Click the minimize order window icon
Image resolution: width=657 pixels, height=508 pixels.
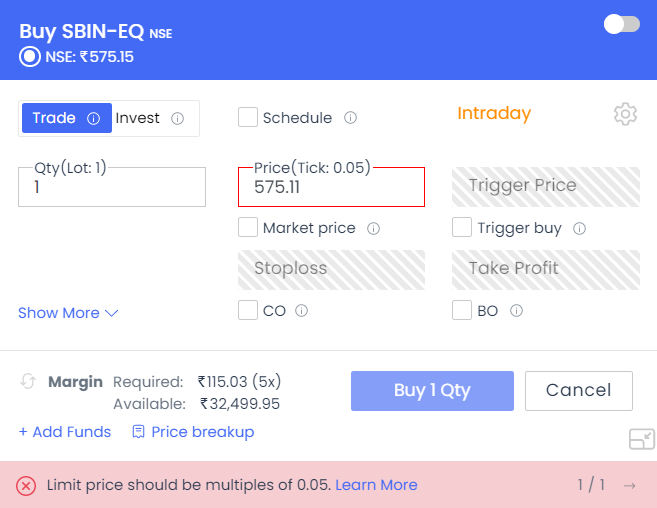coord(641,439)
